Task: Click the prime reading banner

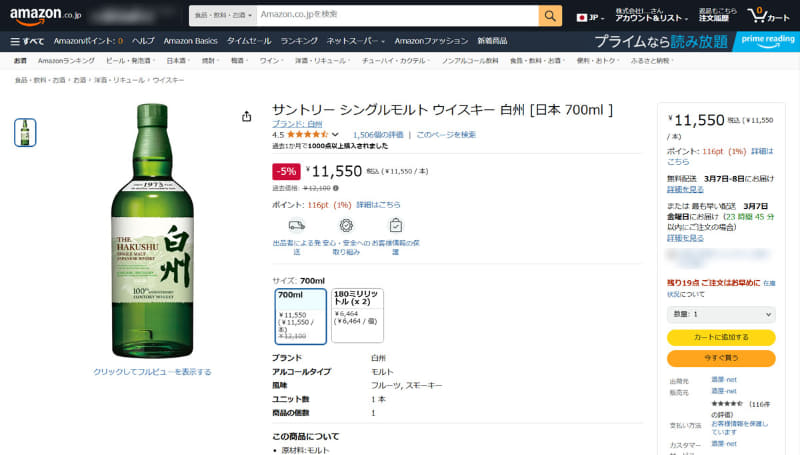Action: click(x=767, y=41)
